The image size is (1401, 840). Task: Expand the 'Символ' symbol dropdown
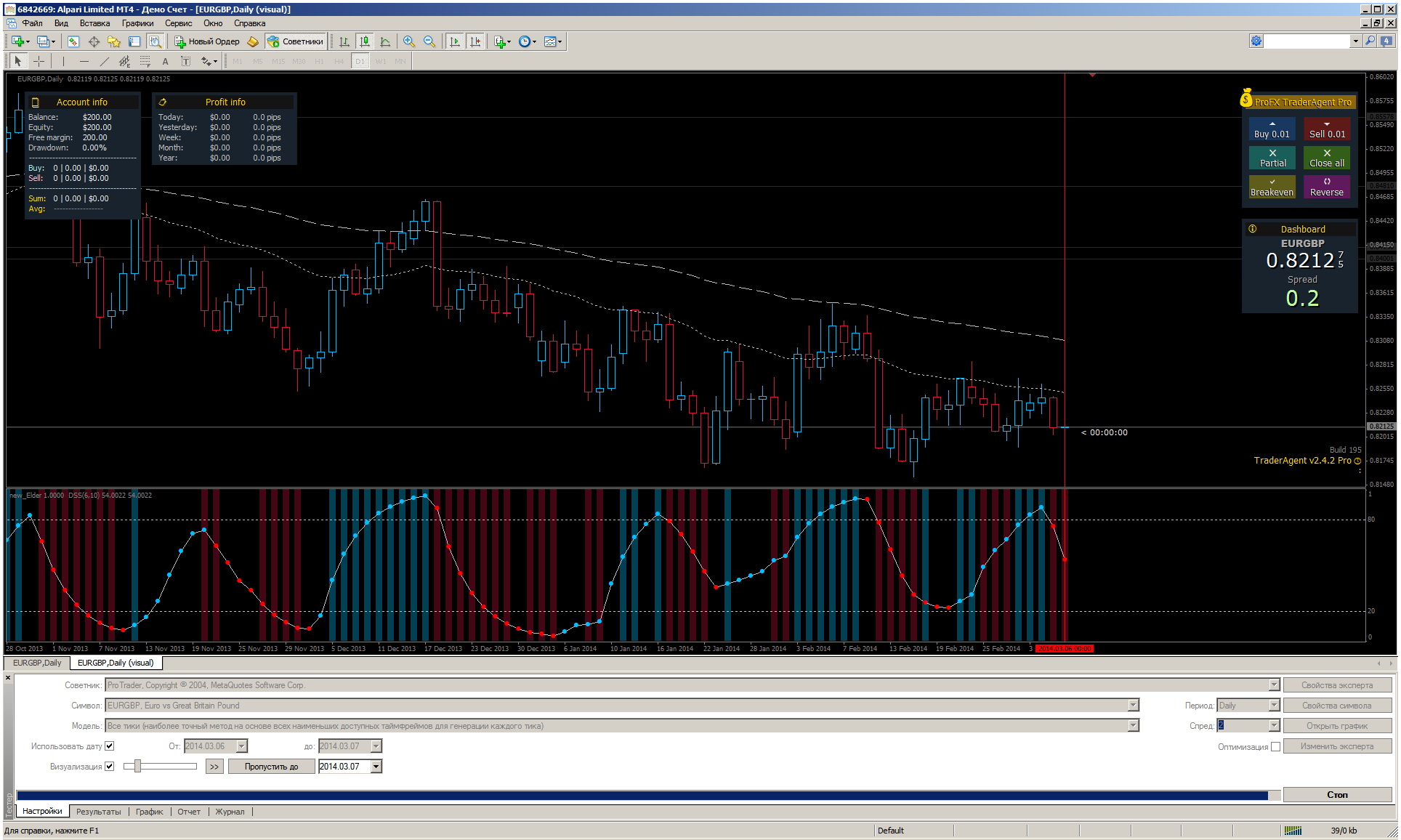pos(1133,706)
